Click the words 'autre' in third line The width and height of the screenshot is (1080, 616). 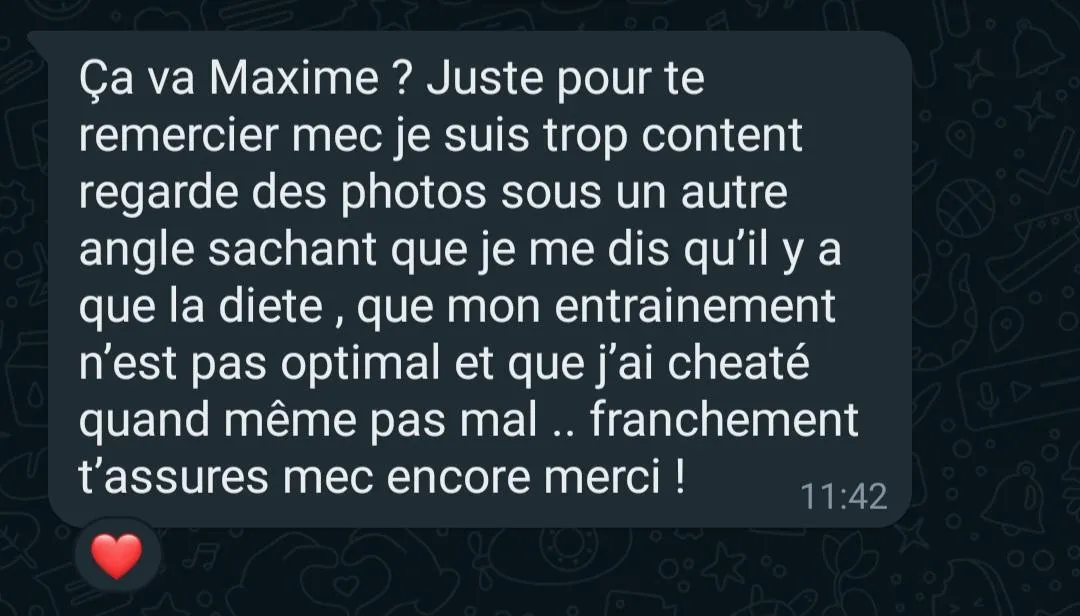tap(734, 194)
